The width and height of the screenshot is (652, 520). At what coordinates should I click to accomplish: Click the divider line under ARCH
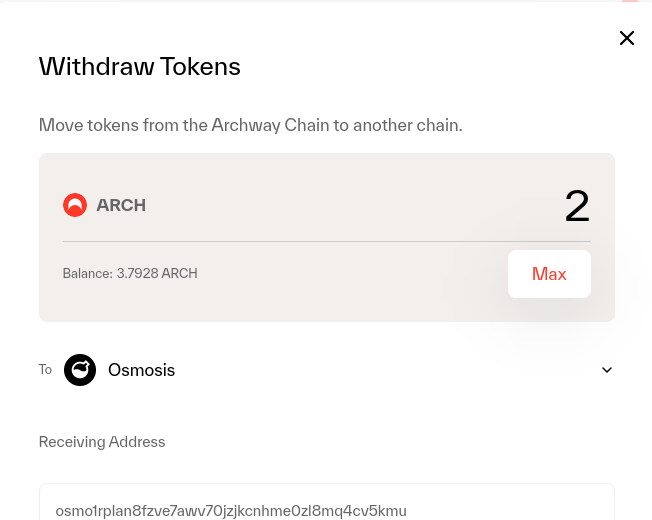pyautogui.click(x=326, y=241)
